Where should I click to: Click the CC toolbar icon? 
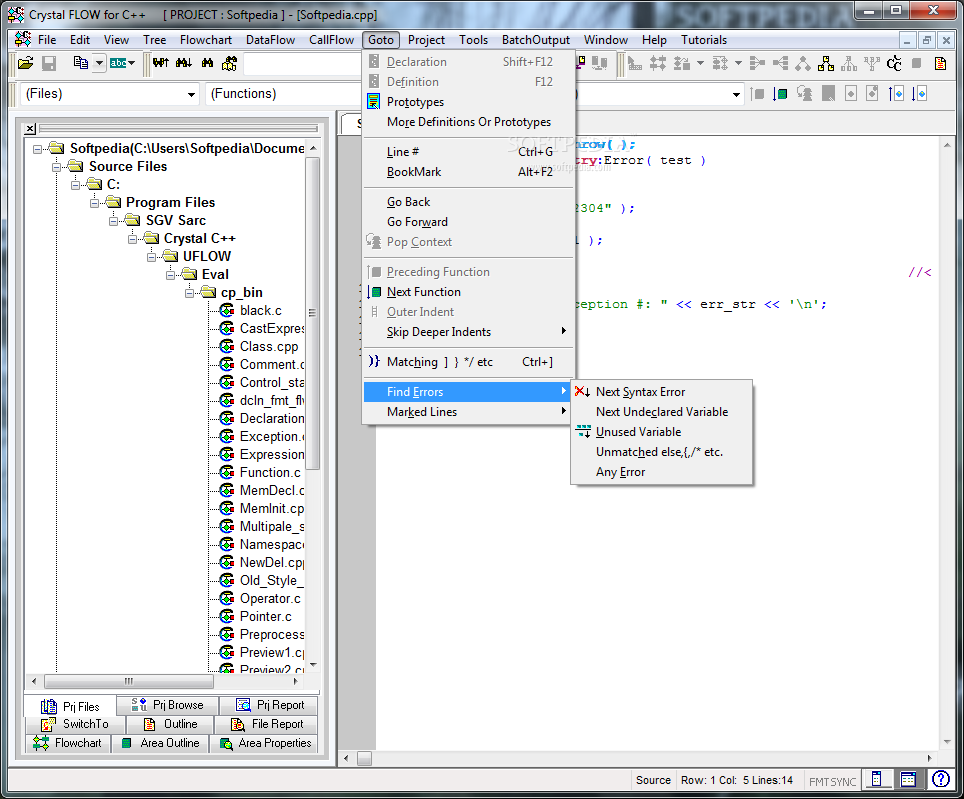pos(894,63)
